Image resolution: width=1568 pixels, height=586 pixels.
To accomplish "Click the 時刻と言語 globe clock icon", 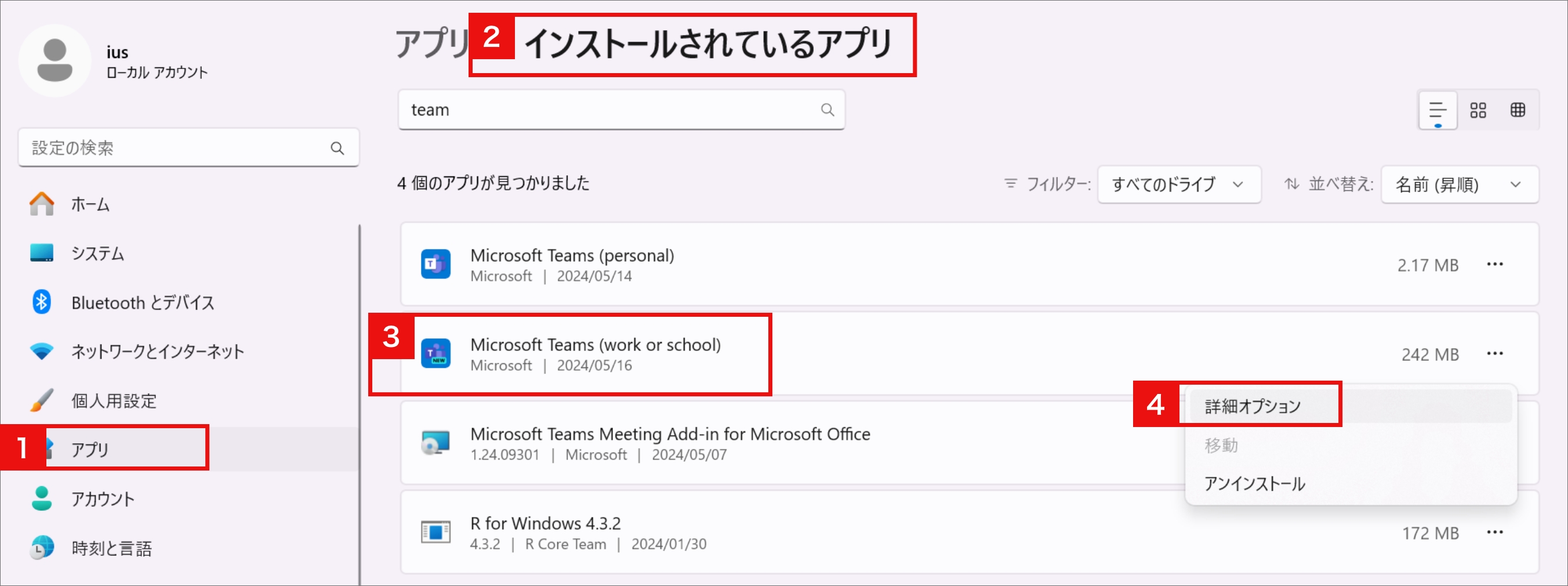I will (x=41, y=548).
